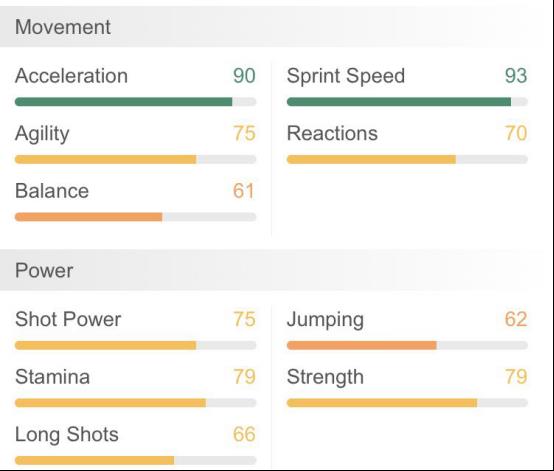This screenshot has width=554, height=471.
Task: Click the Power section header
Action: pos(271,270)
